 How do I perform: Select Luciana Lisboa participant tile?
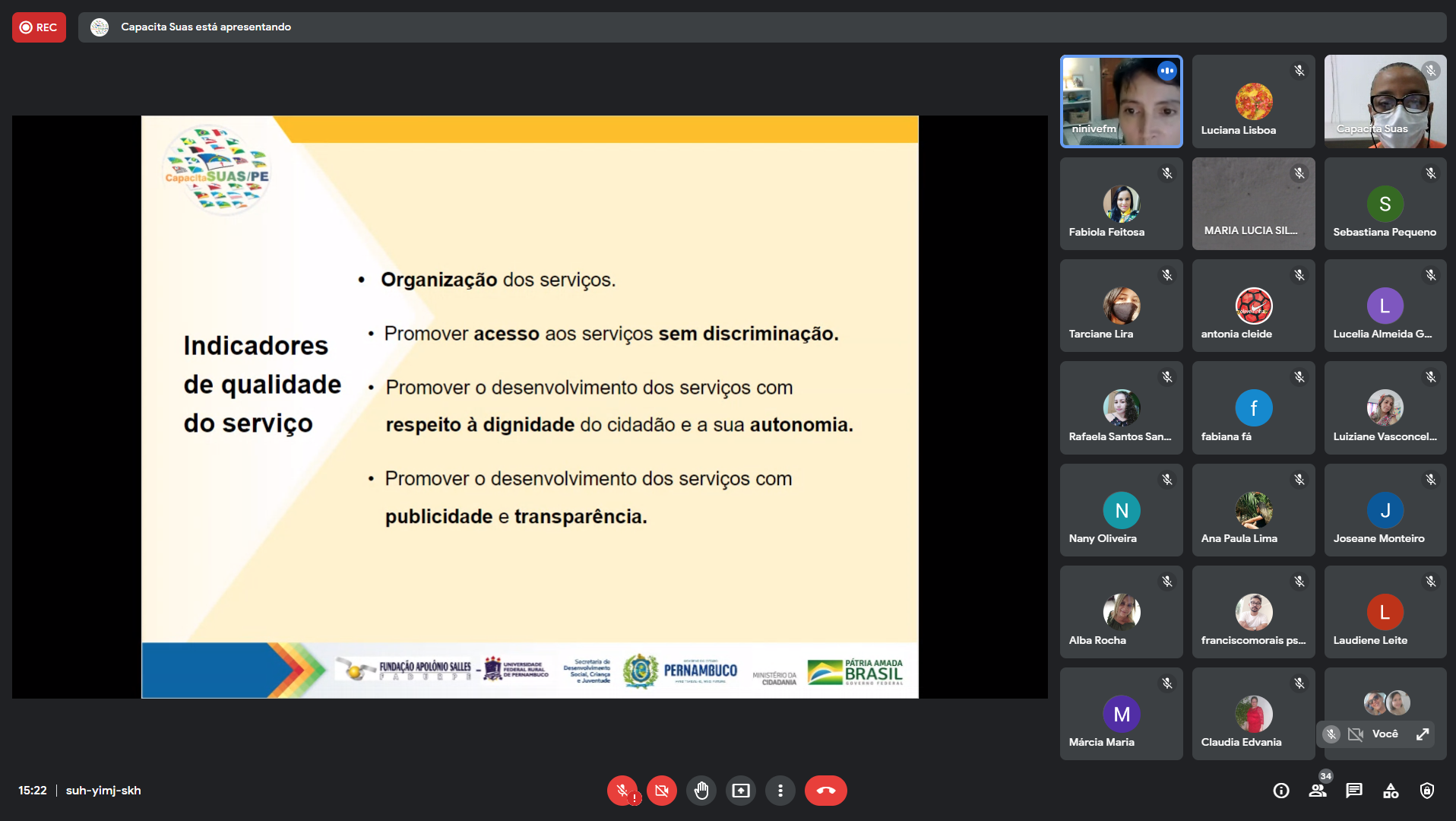pyautogui.click(x=1253, y=101)
